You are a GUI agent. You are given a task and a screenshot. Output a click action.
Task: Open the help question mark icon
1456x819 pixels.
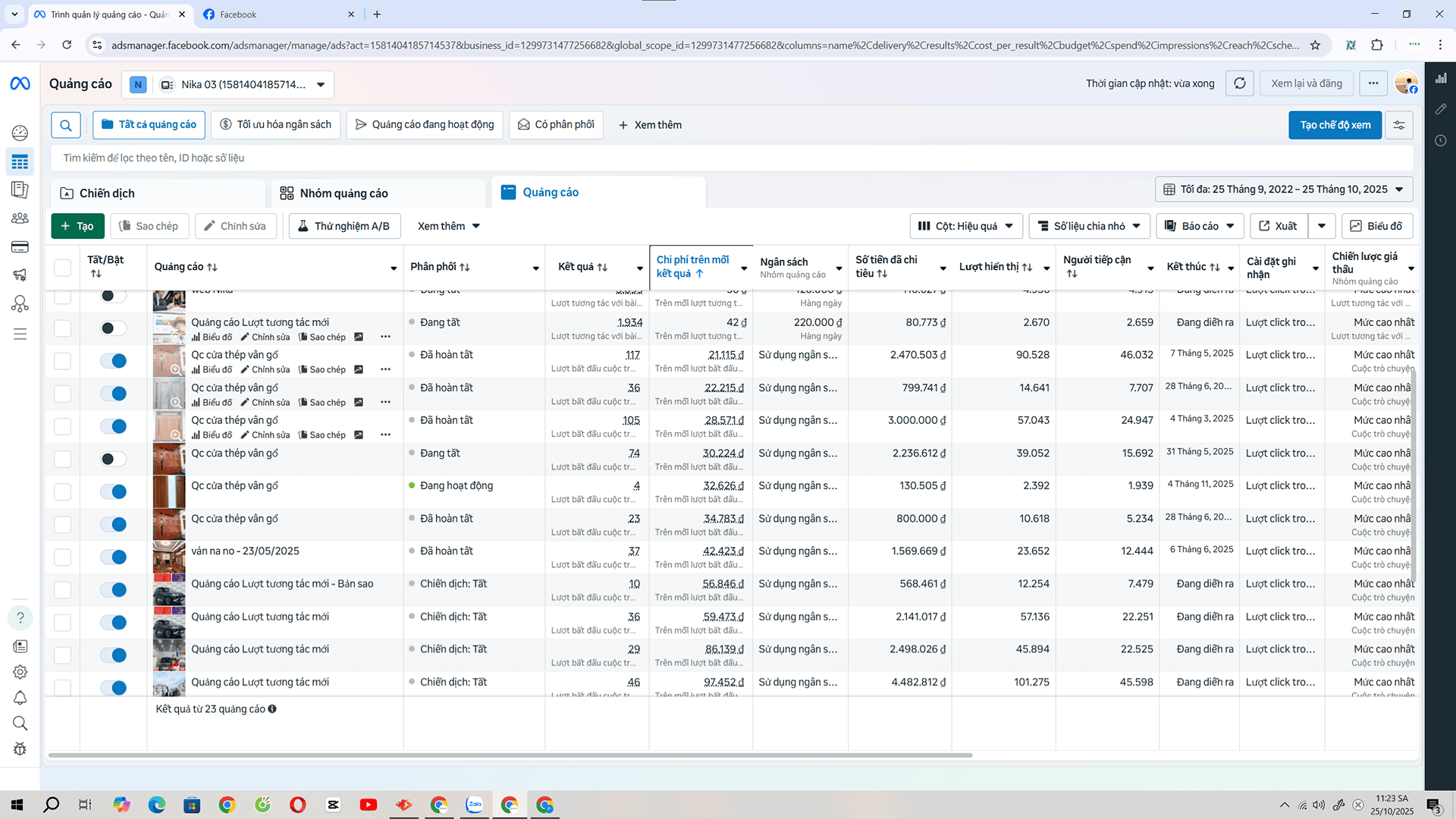coord(20,617)
